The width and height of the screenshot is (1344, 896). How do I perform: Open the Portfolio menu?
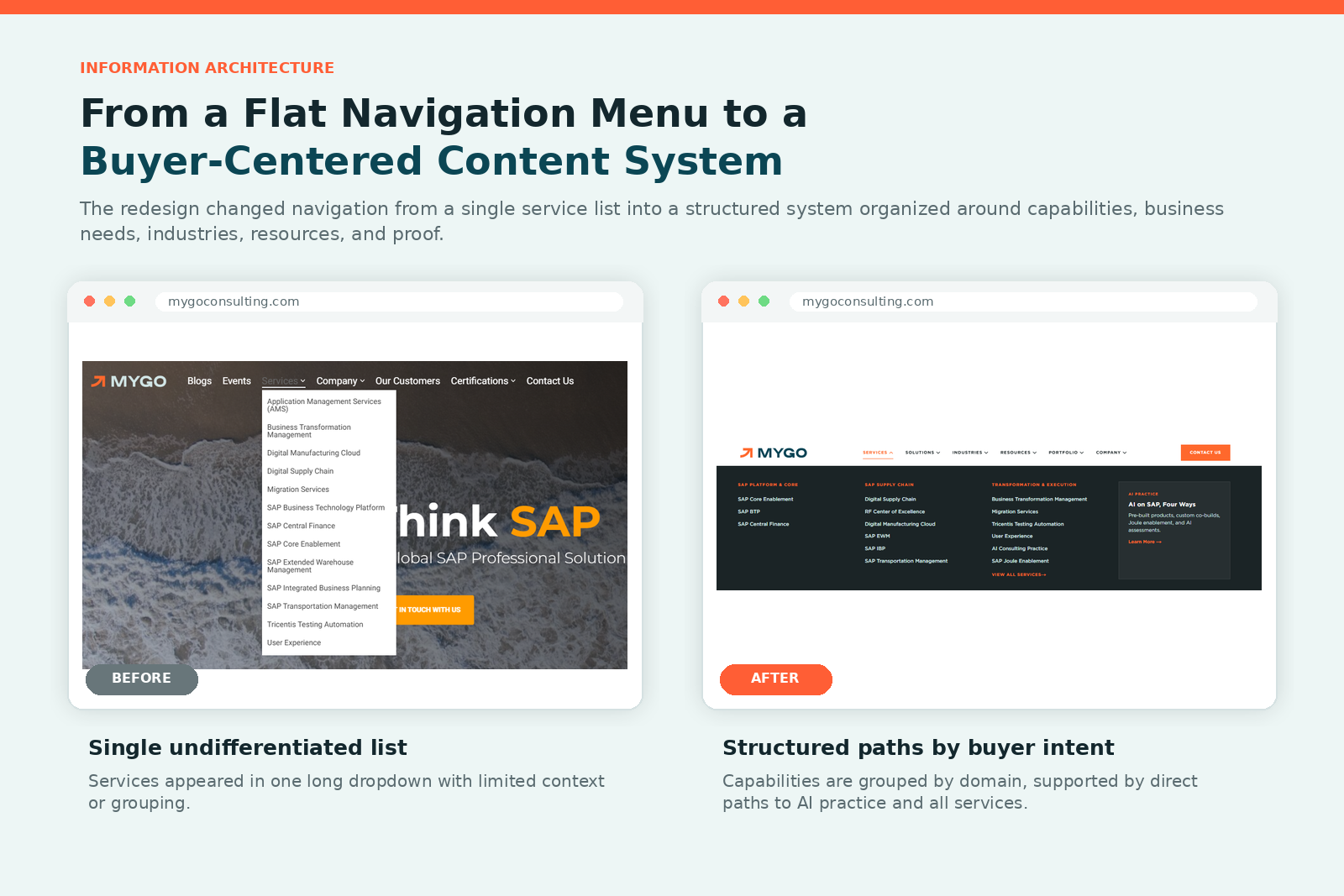[x=1066, y=453]
